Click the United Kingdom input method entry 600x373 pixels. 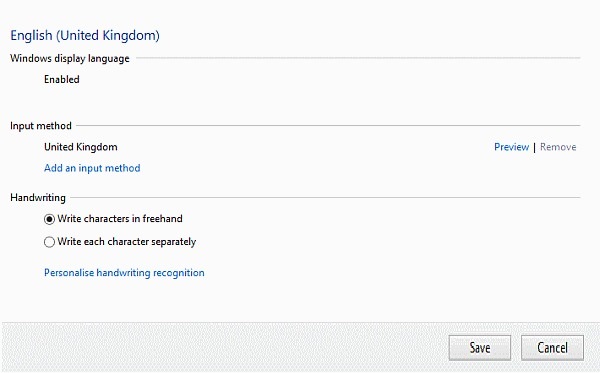pos(81,147)
